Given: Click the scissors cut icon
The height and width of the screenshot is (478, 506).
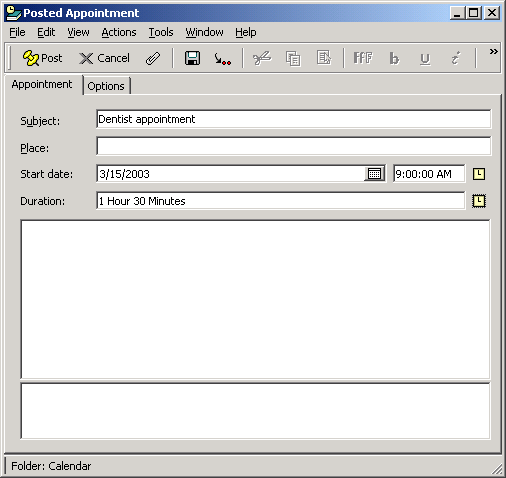Looking at the screenshot, I should (262, 58).
